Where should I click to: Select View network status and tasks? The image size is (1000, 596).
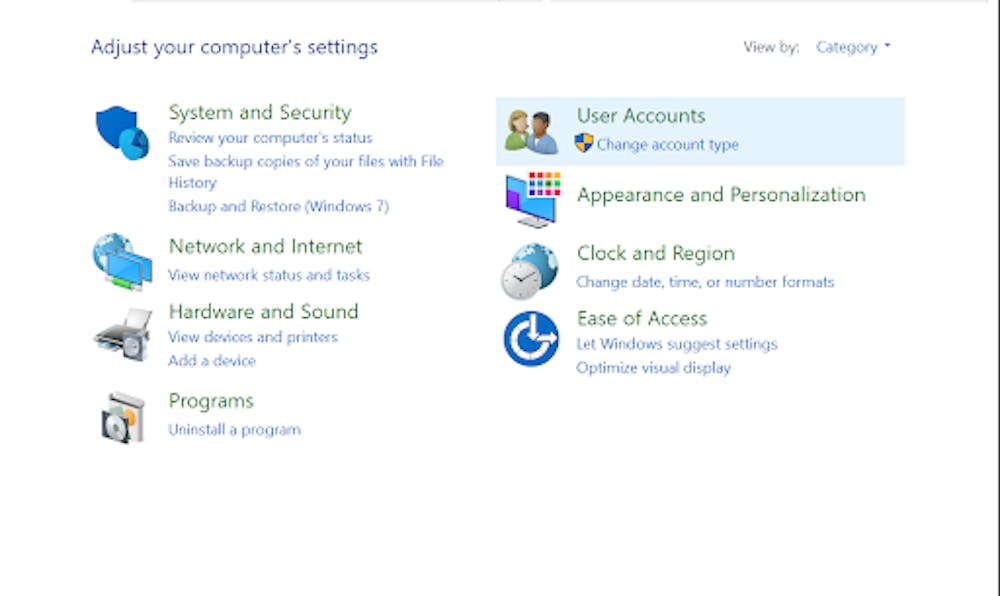pos(269,275)
